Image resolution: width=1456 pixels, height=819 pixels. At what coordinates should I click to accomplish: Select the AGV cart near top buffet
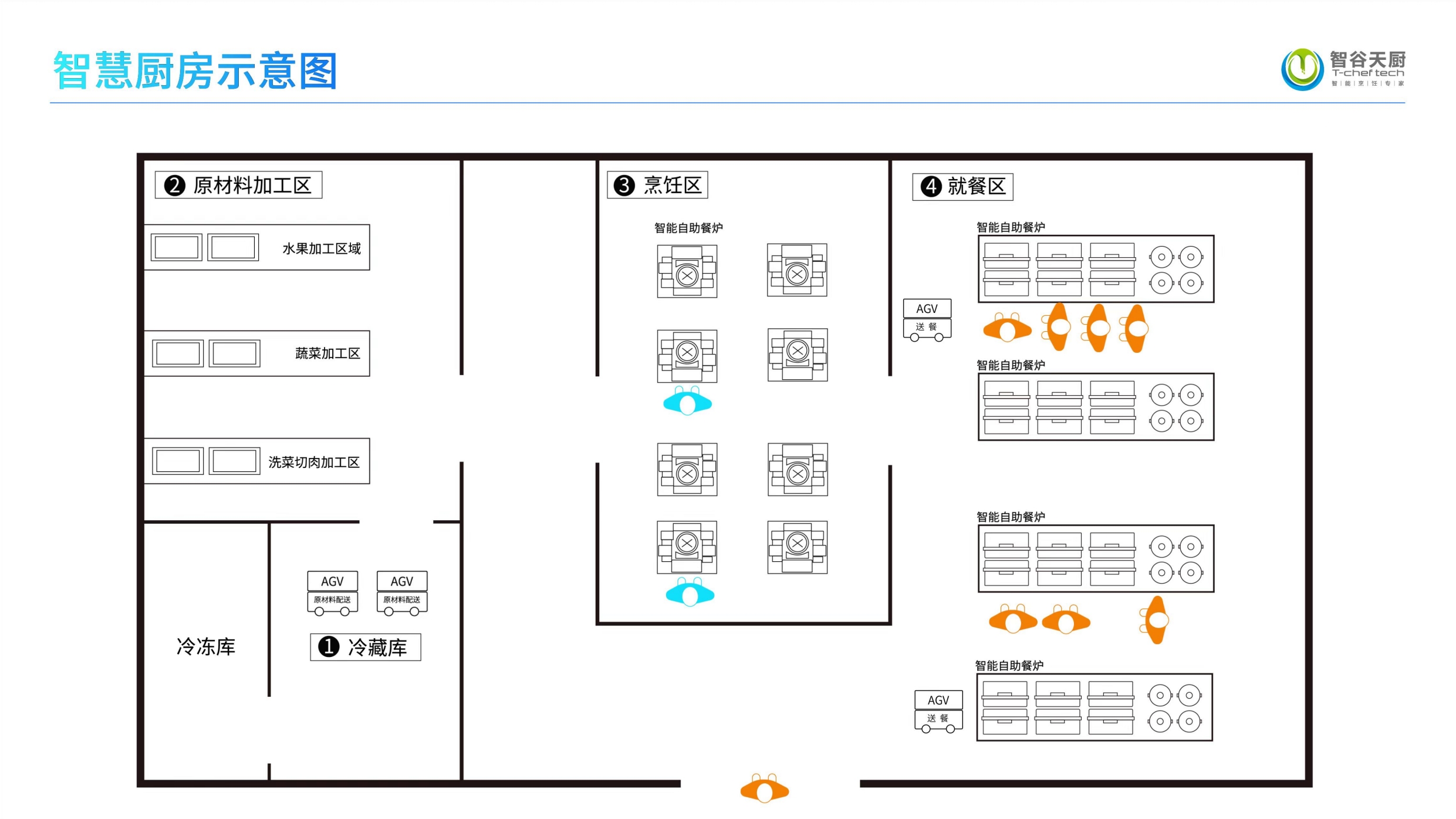tap(927, 320)
